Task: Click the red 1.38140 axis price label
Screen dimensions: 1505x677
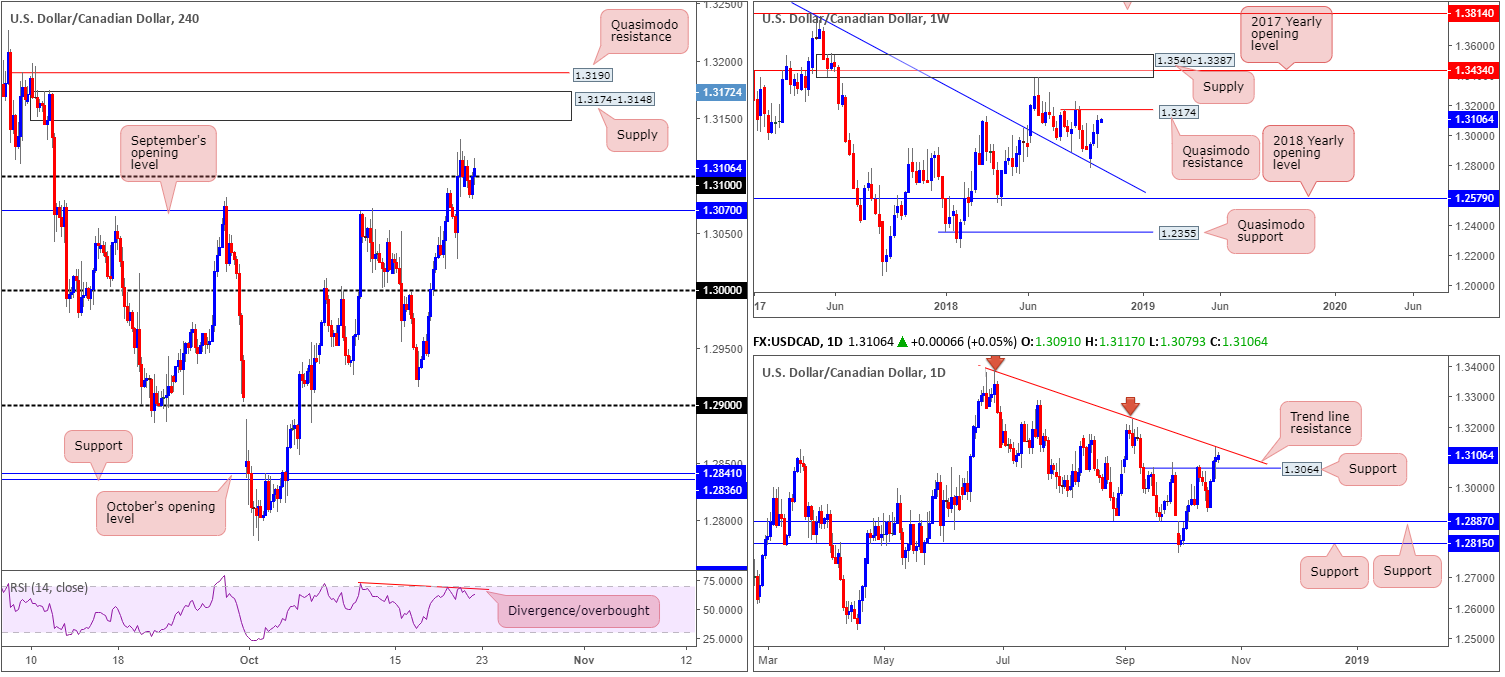Action: click(x=1475, y=14)
